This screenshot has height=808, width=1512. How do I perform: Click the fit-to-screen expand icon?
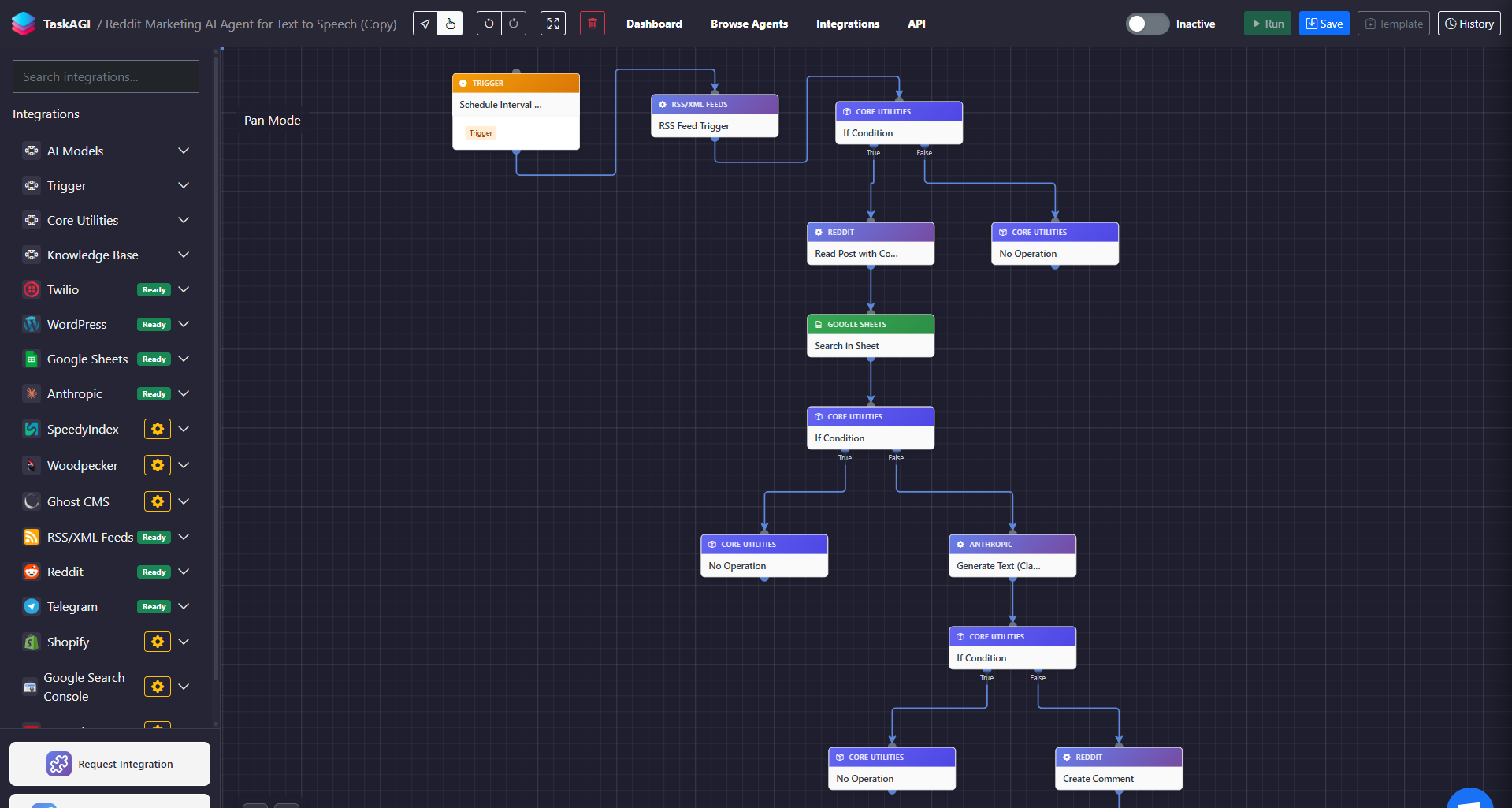[x=553, y=24]
